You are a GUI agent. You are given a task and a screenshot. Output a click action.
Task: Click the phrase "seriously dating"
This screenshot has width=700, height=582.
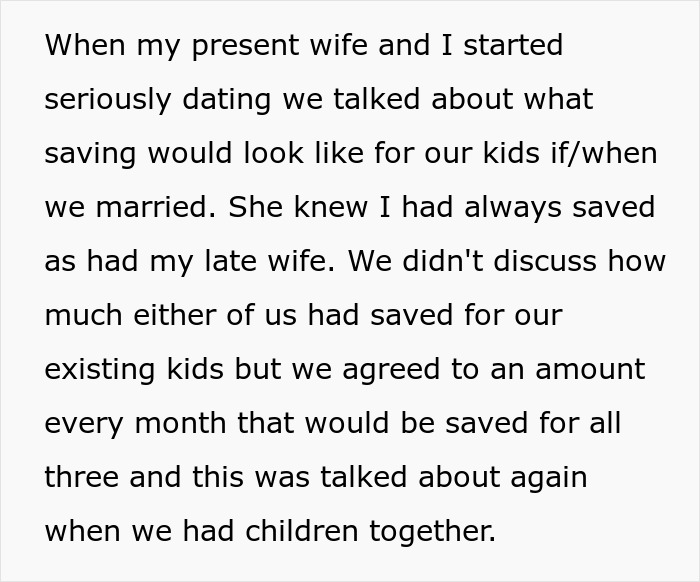pos(154,100)
